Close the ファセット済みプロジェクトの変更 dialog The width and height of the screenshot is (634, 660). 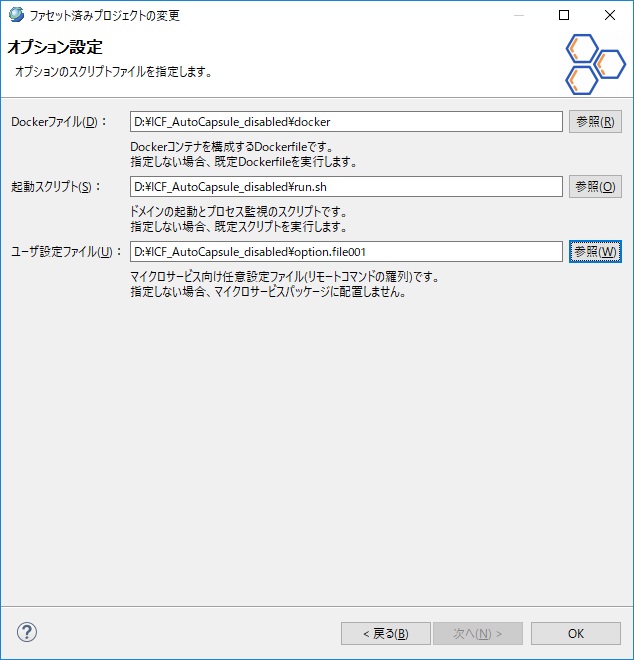coord(610,16)
